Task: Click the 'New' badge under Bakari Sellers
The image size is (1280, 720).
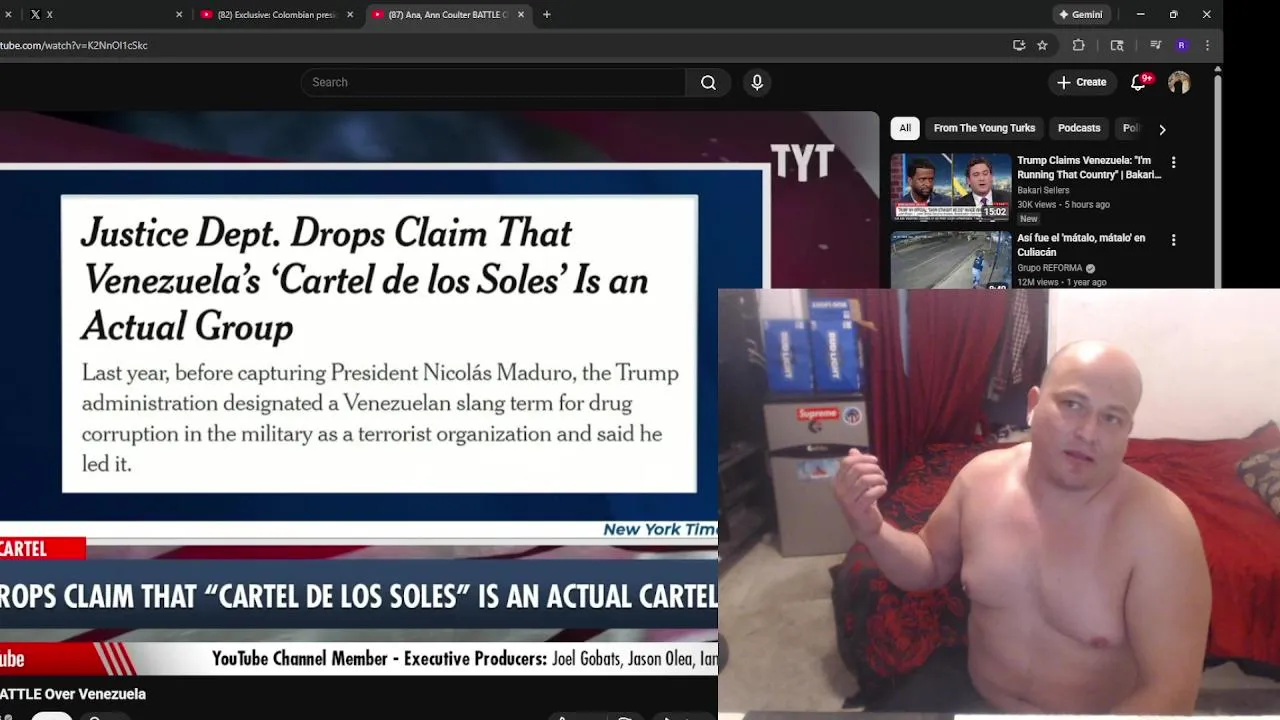Action: (x=1029, y=218)
